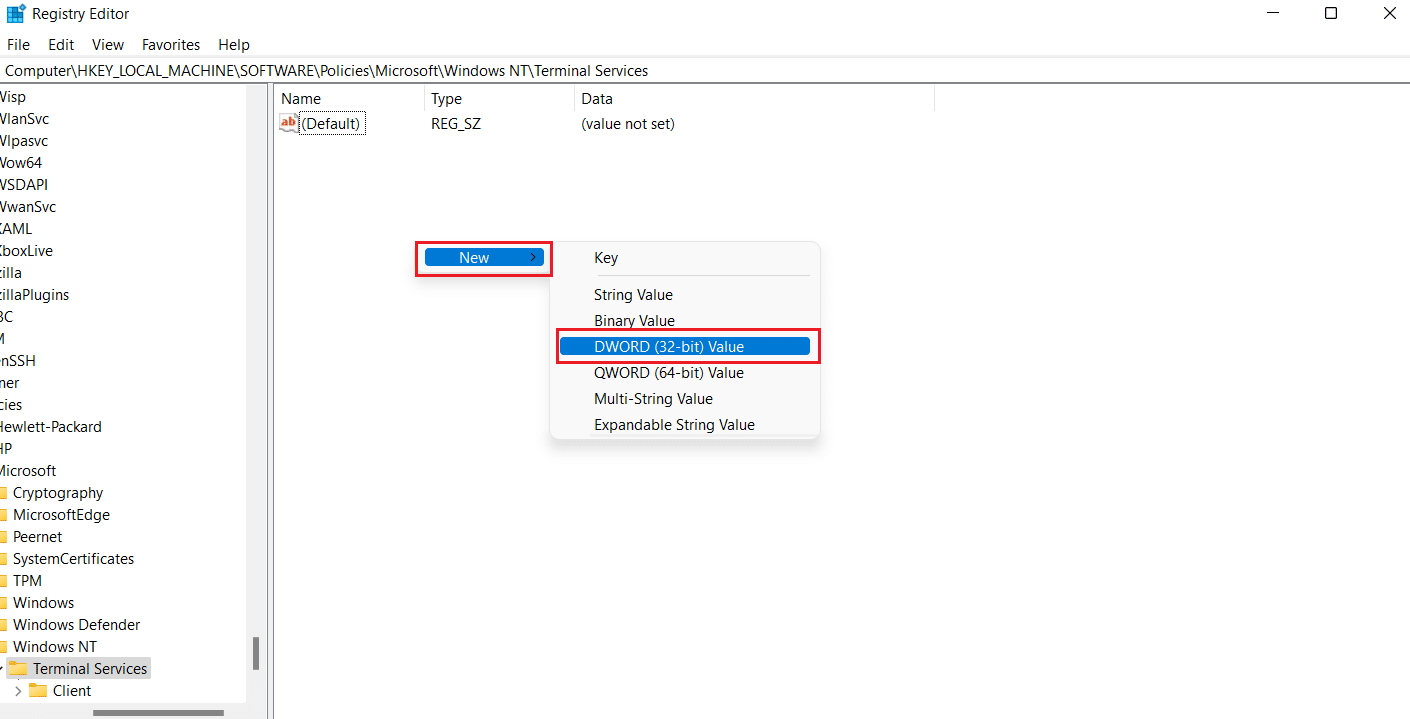Open the Favorites menu
The image size is (1410, 719).
tap(171, 45)
